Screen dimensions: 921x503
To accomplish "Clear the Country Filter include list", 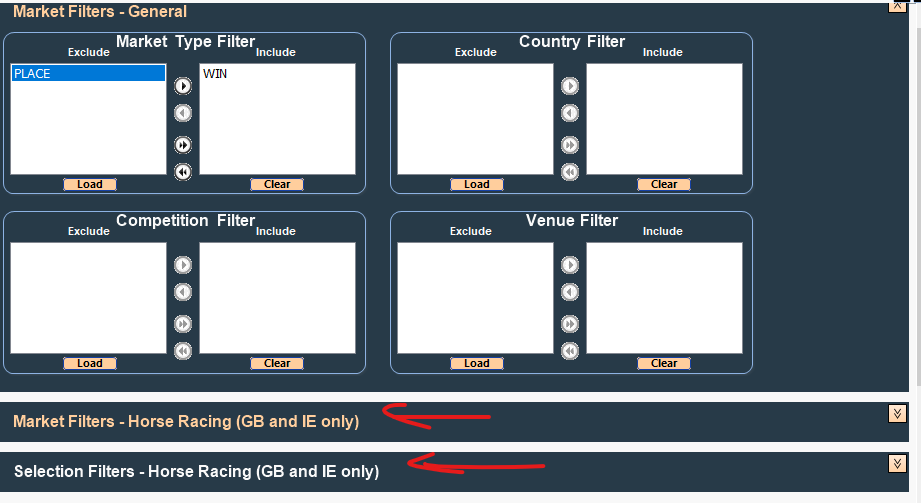I will pyautogui.click(x=664, y=184).
